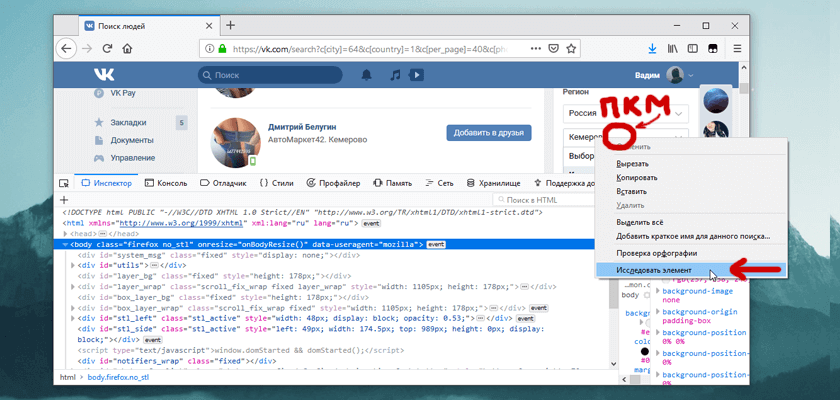Open the Firefox library icon
Image resolution: width=840 pixels, height=400 pixels.
(x=672, y=49)
